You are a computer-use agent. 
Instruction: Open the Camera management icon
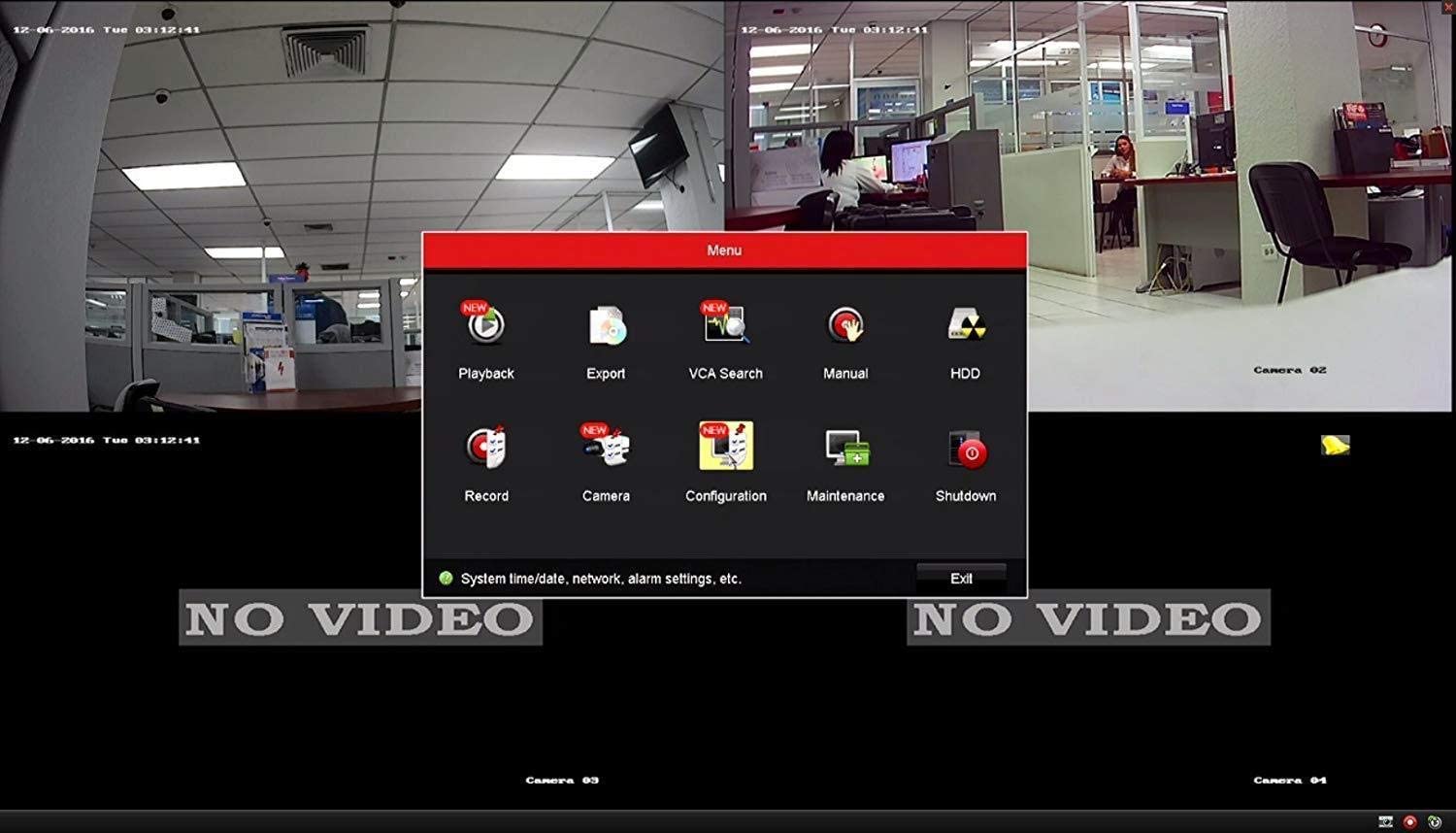pos(606,446)
